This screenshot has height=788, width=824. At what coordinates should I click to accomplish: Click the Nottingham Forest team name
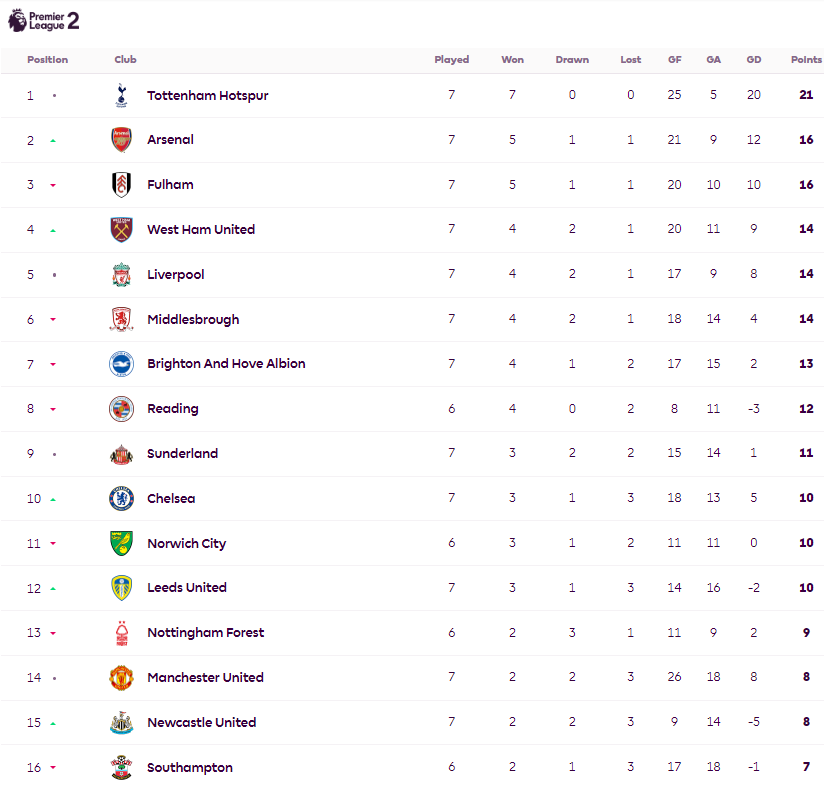(x=205, y=633)
